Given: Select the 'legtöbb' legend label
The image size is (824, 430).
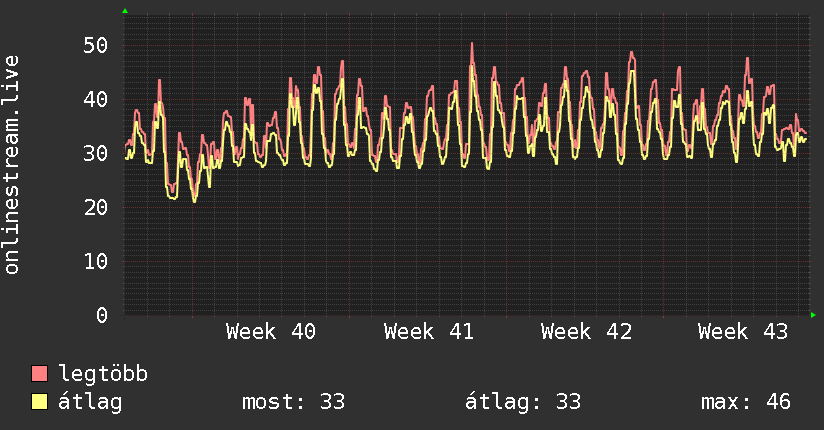Looking at the screenshot, I should [103, 374].
